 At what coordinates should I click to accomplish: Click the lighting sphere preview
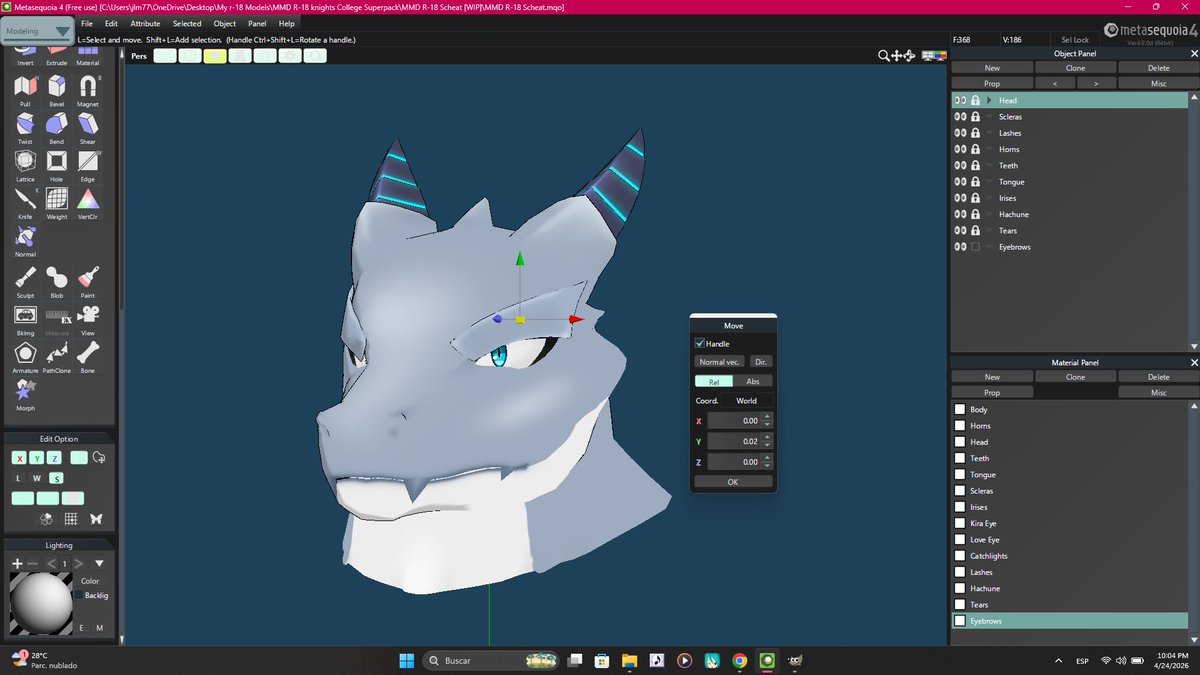point(41,603)
